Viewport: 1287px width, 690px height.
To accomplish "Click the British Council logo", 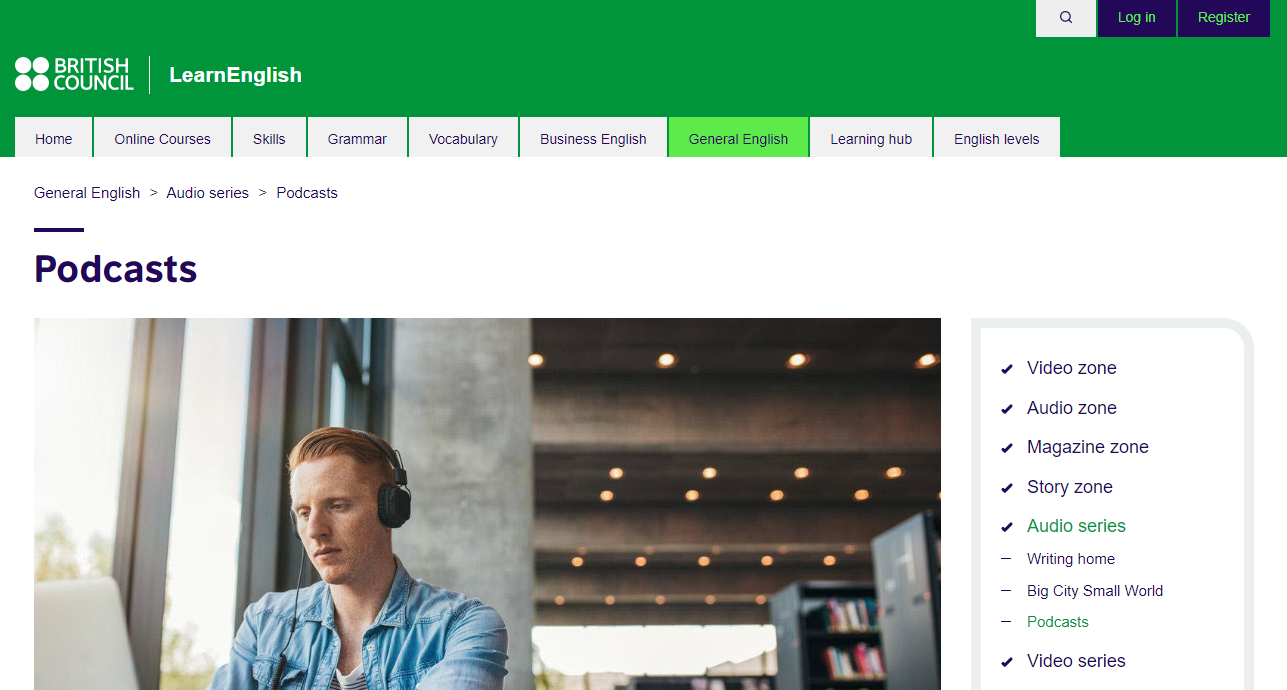I will [x=74, y=75].
